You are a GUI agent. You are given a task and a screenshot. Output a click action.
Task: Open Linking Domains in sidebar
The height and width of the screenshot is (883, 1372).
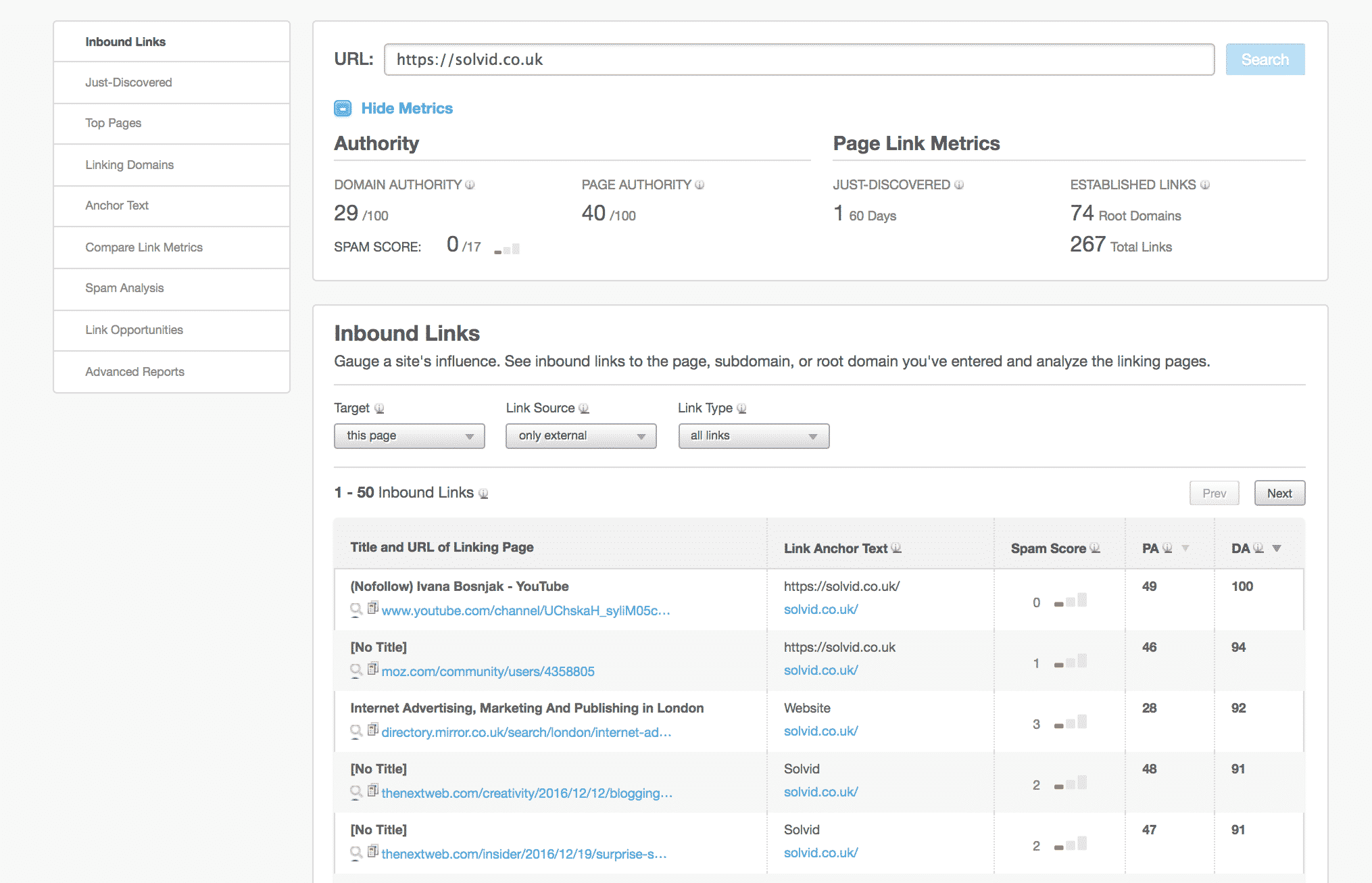[172, 165]
